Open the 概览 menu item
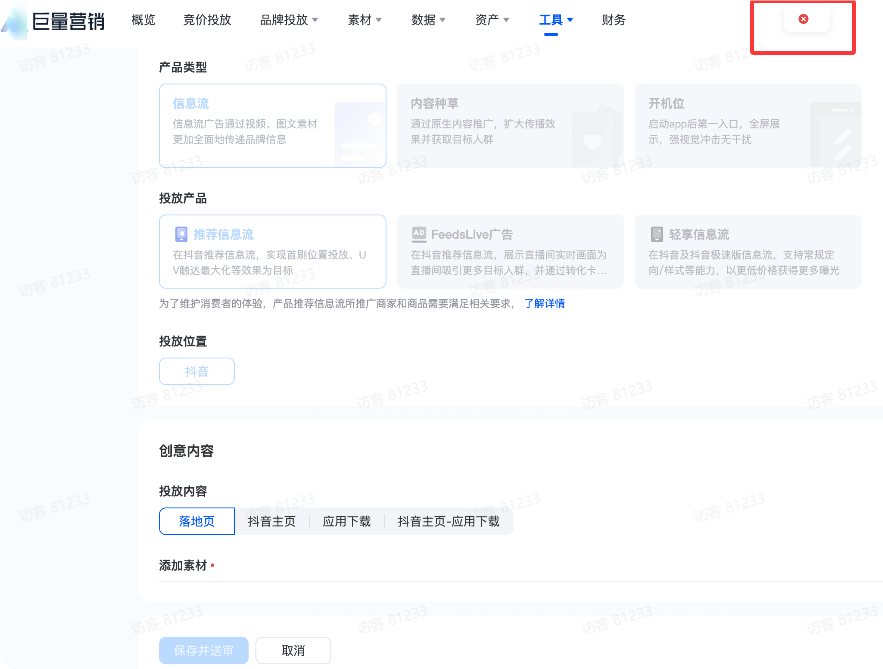The height and width of the screenshot is (669, 883). click(x=143, y=20)
